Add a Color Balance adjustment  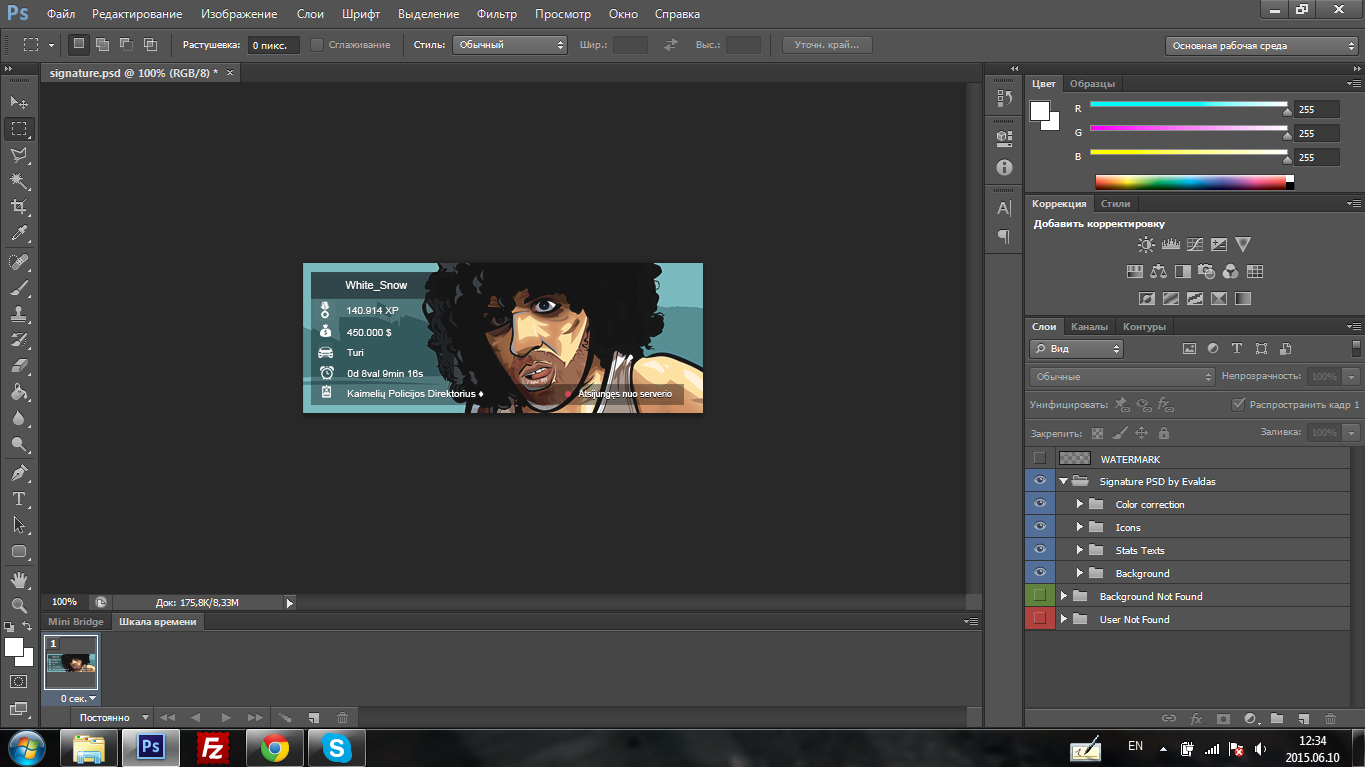point(1158,271)
